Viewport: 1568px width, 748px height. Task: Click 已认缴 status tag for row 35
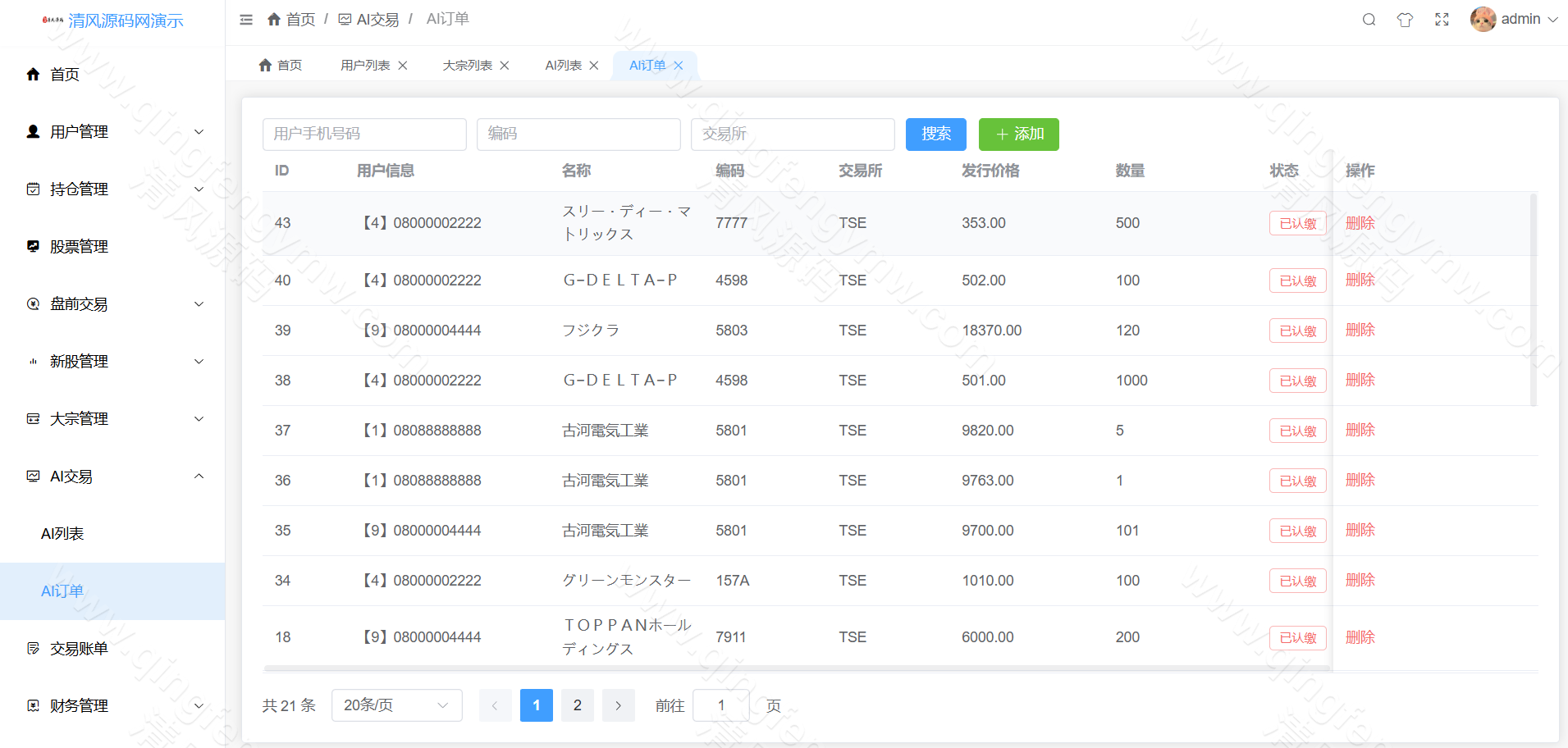(x=1298, y=531)
